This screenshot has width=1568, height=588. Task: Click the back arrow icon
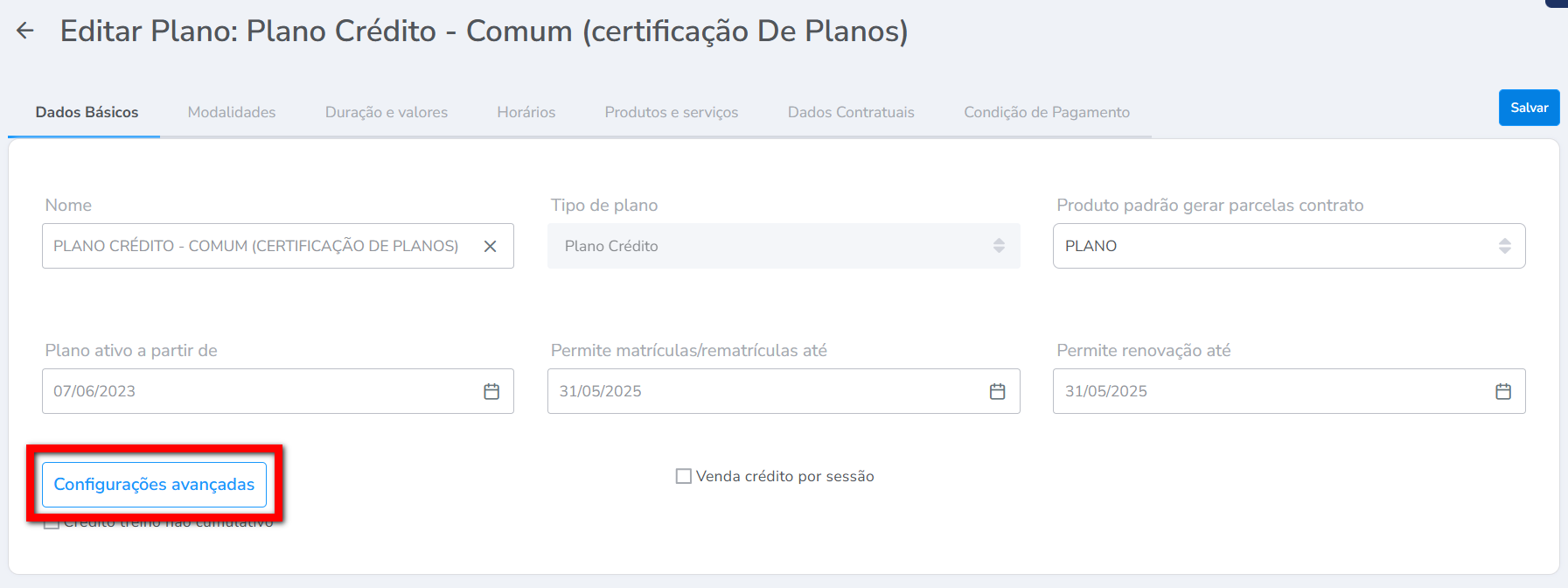pyautogui.click(x=25, y=31)
